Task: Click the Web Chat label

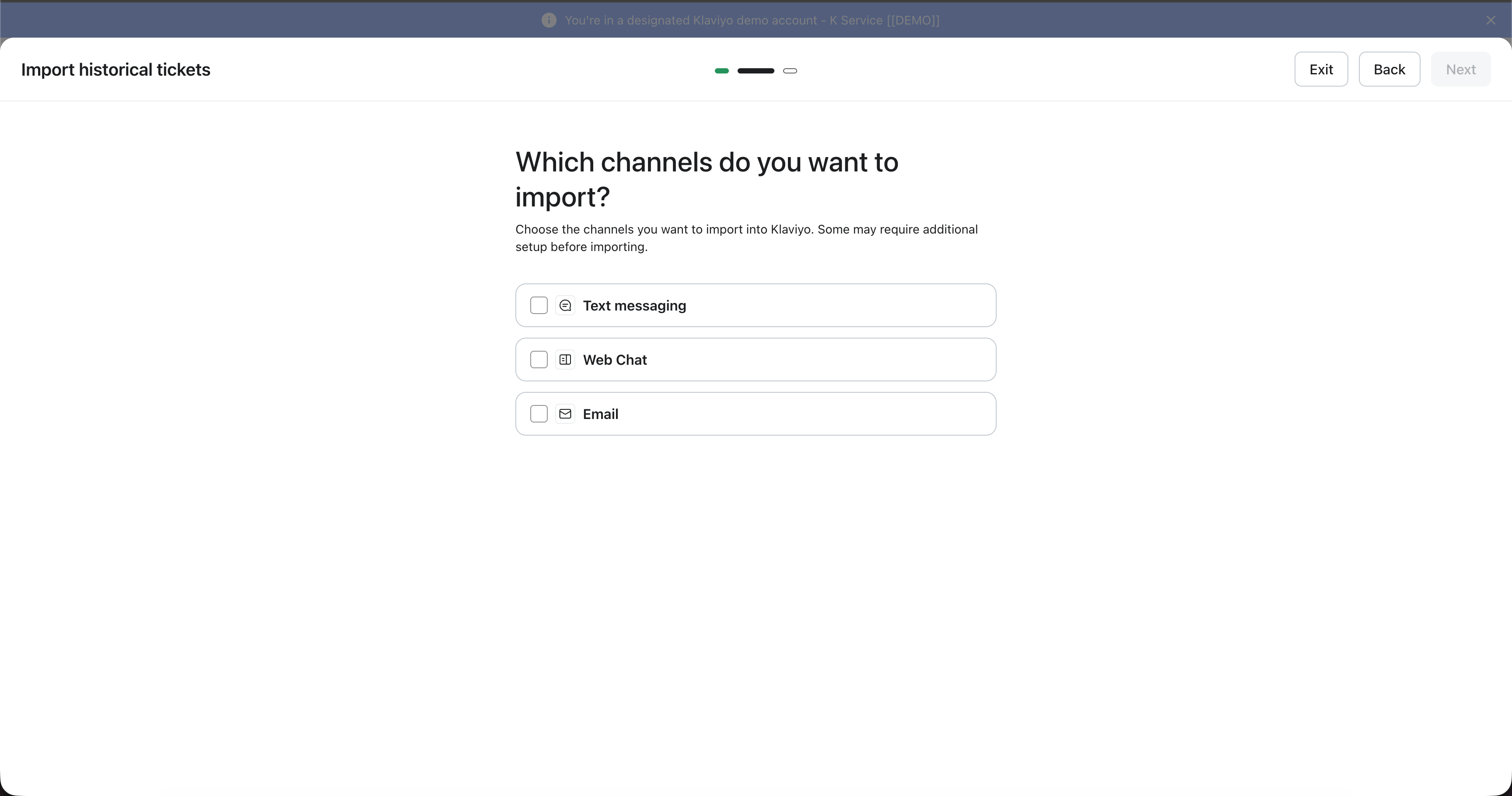Action: (615, 360)
